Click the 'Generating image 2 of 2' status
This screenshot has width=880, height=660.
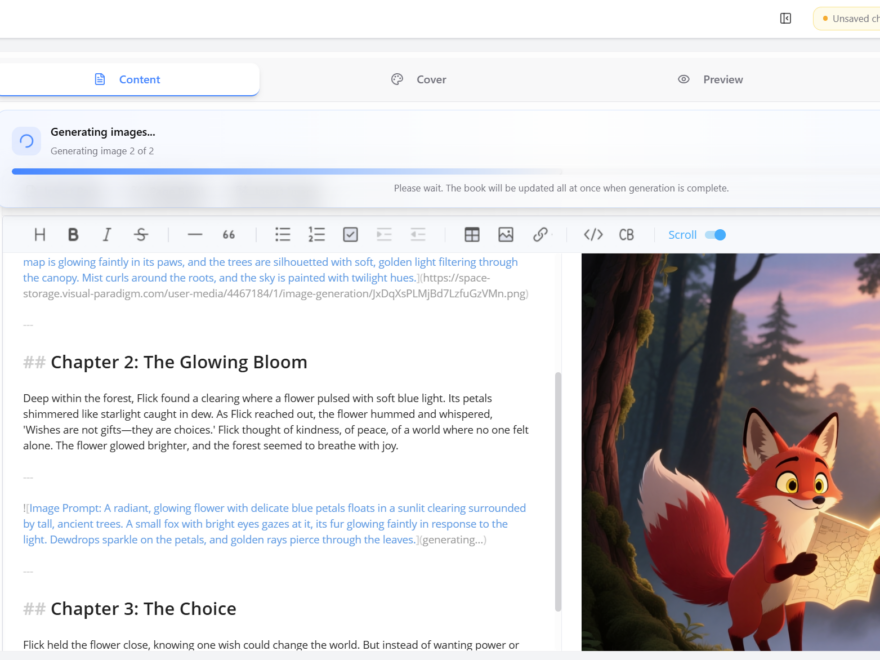pyautogui.click(x=102, y=151)
